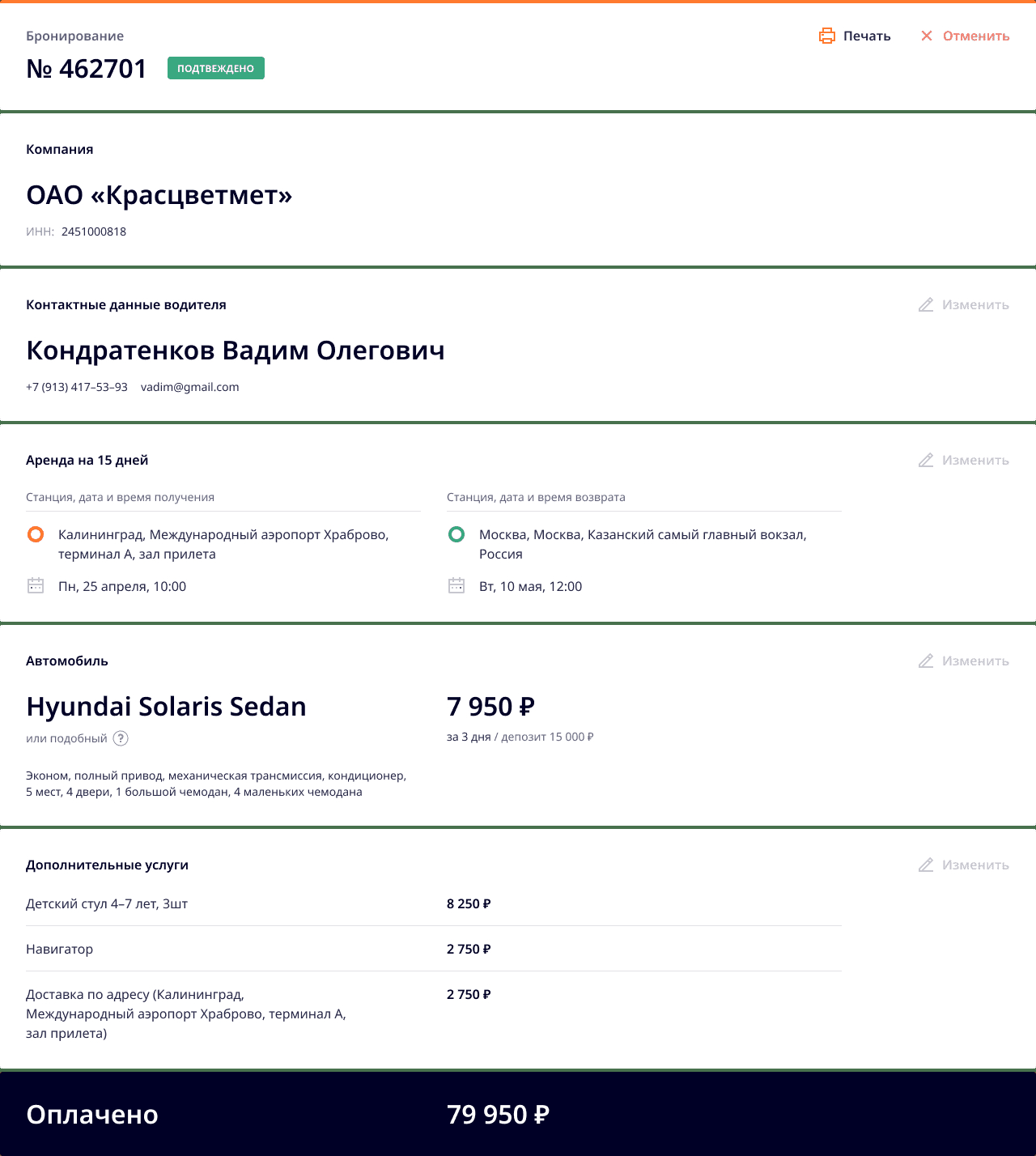The height and width of the screenshot is (1156, 1036).
Task: Click the printer icon
Action: (x=826, y=36)
